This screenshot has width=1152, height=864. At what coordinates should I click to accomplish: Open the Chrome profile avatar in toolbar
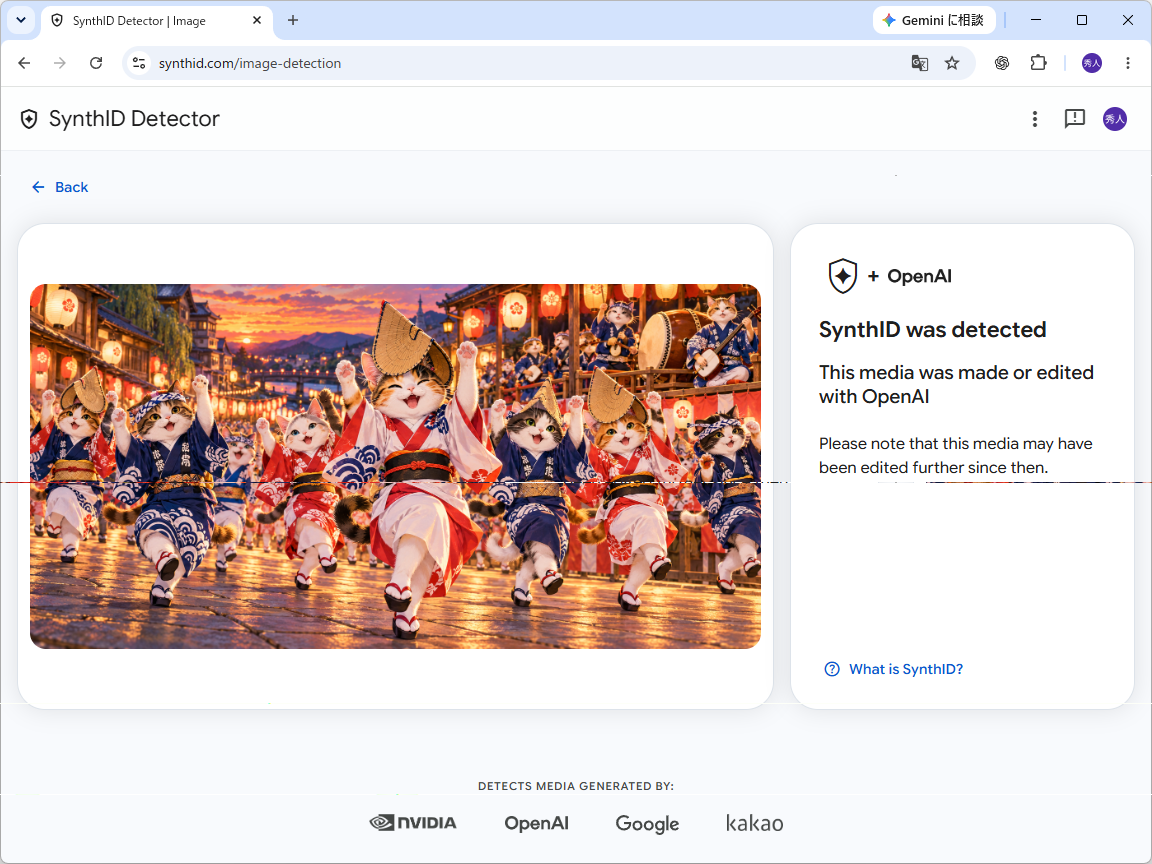[x=1092, y=63]
